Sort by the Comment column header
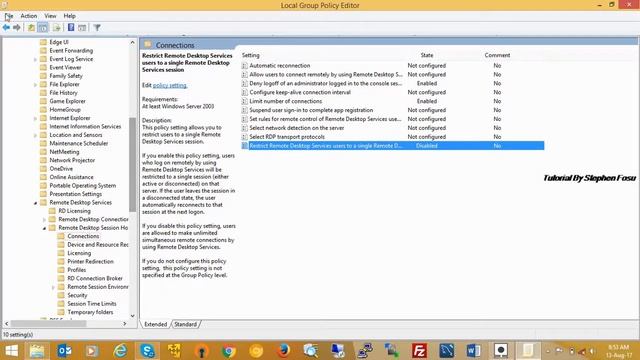 497,55
